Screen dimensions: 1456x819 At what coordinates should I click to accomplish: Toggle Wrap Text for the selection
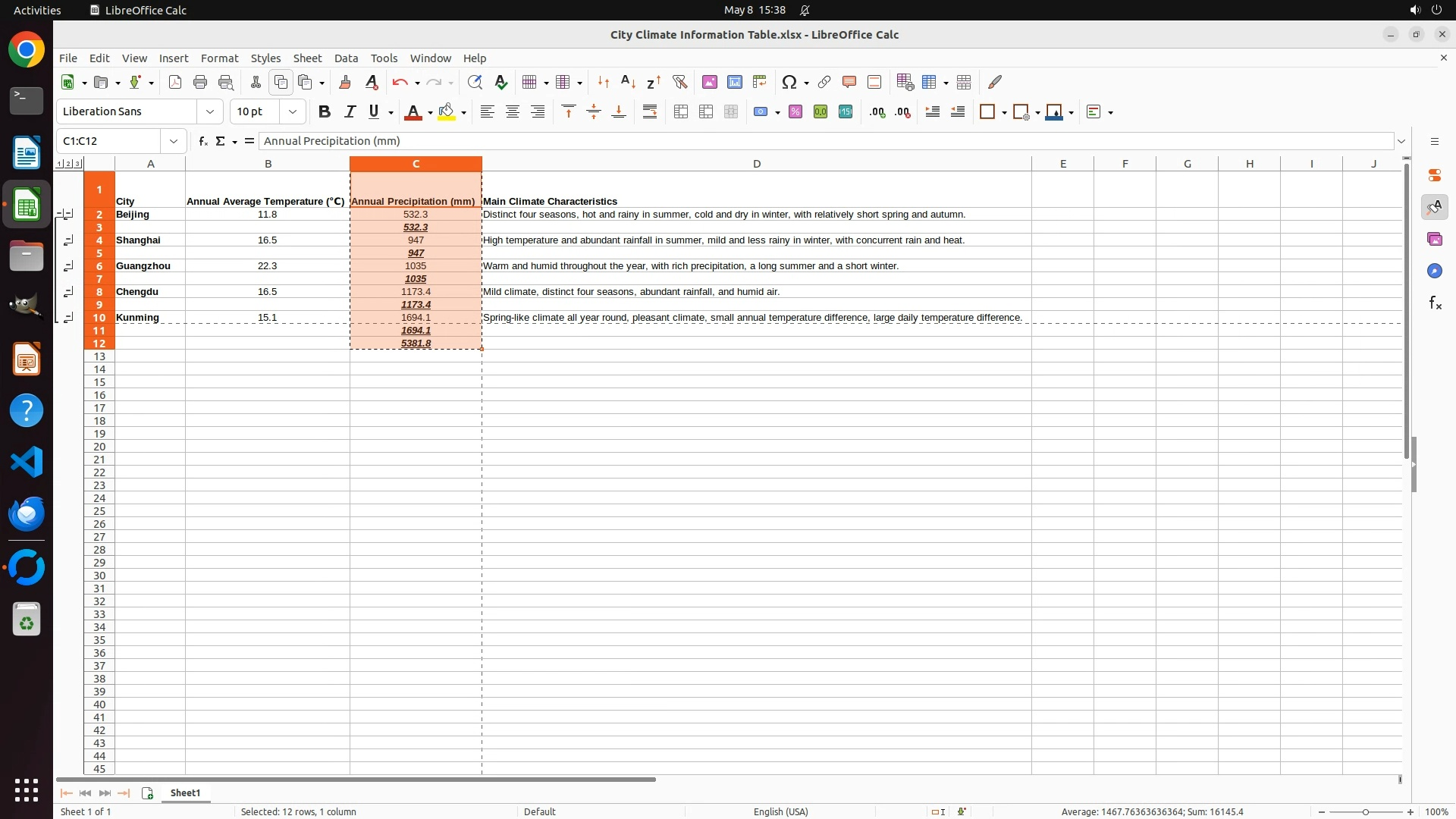pos(650,112)
